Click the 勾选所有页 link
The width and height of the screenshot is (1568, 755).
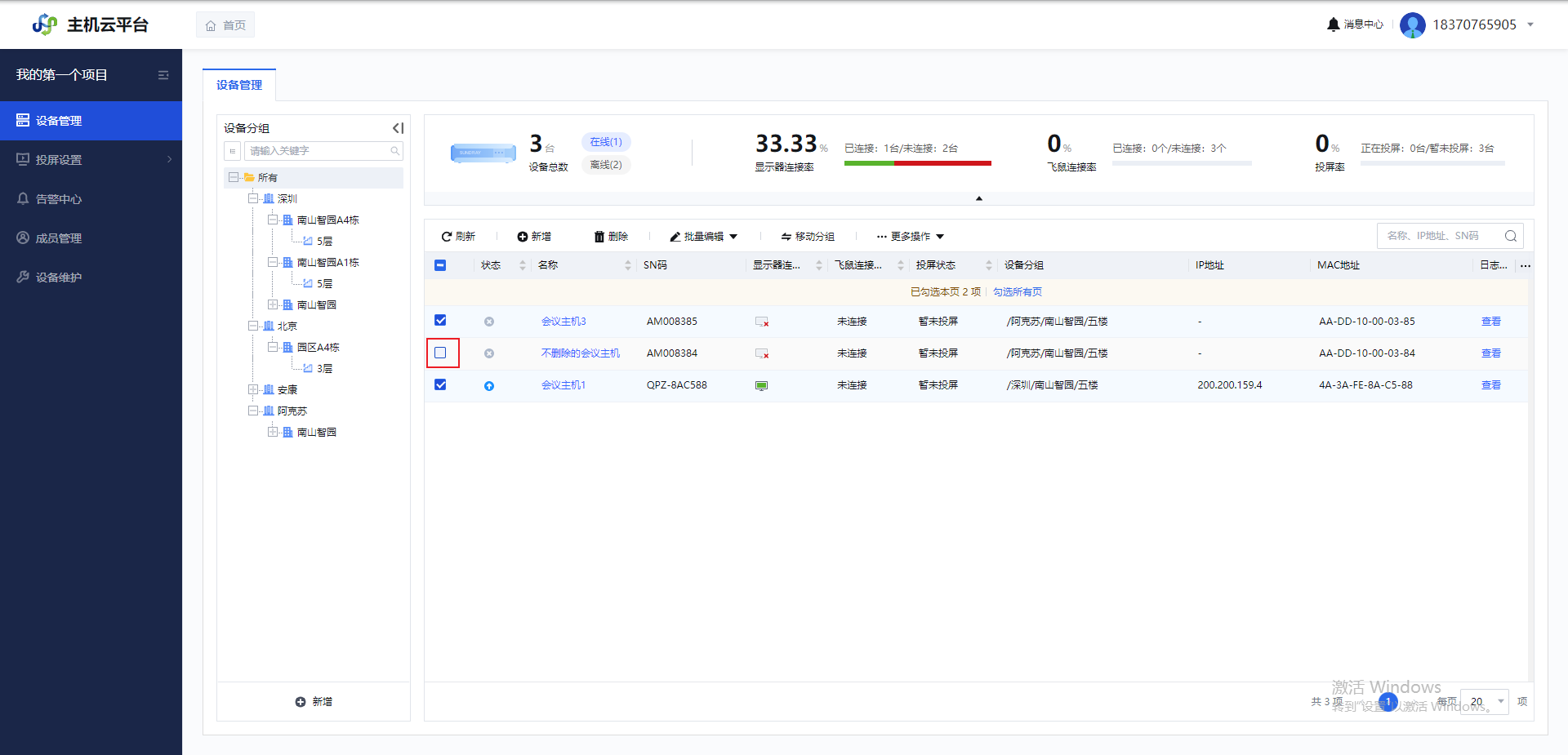click(x=1017, y=292)
